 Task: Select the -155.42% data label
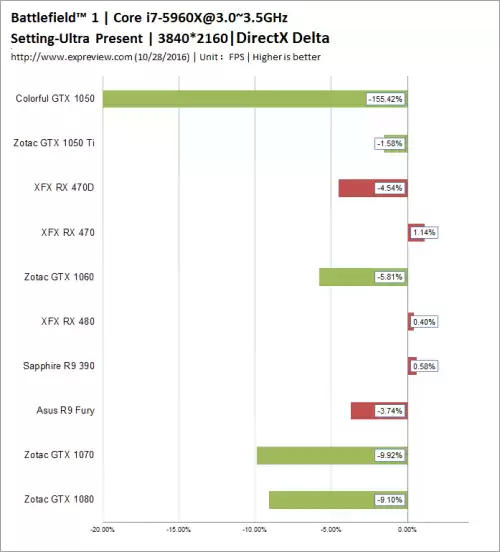(x=386, y=99)
